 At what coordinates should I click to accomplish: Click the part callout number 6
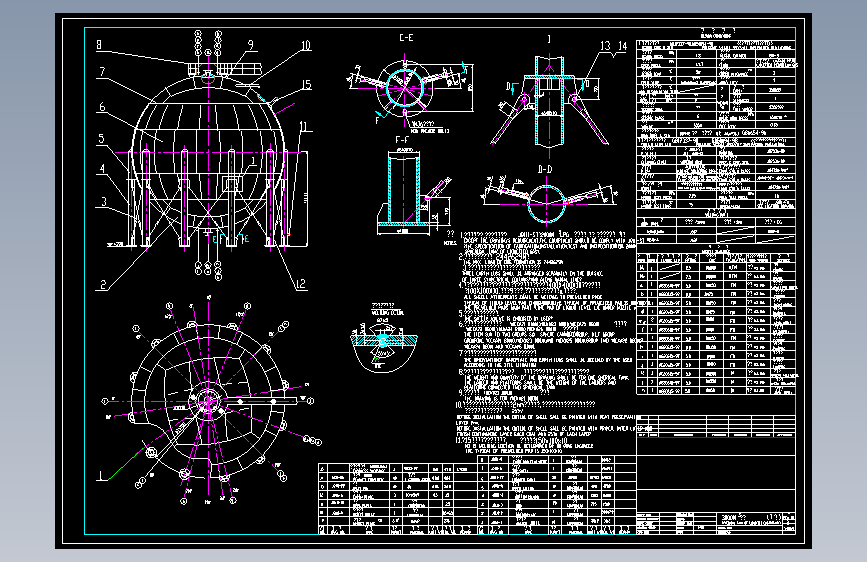point(102,107)
